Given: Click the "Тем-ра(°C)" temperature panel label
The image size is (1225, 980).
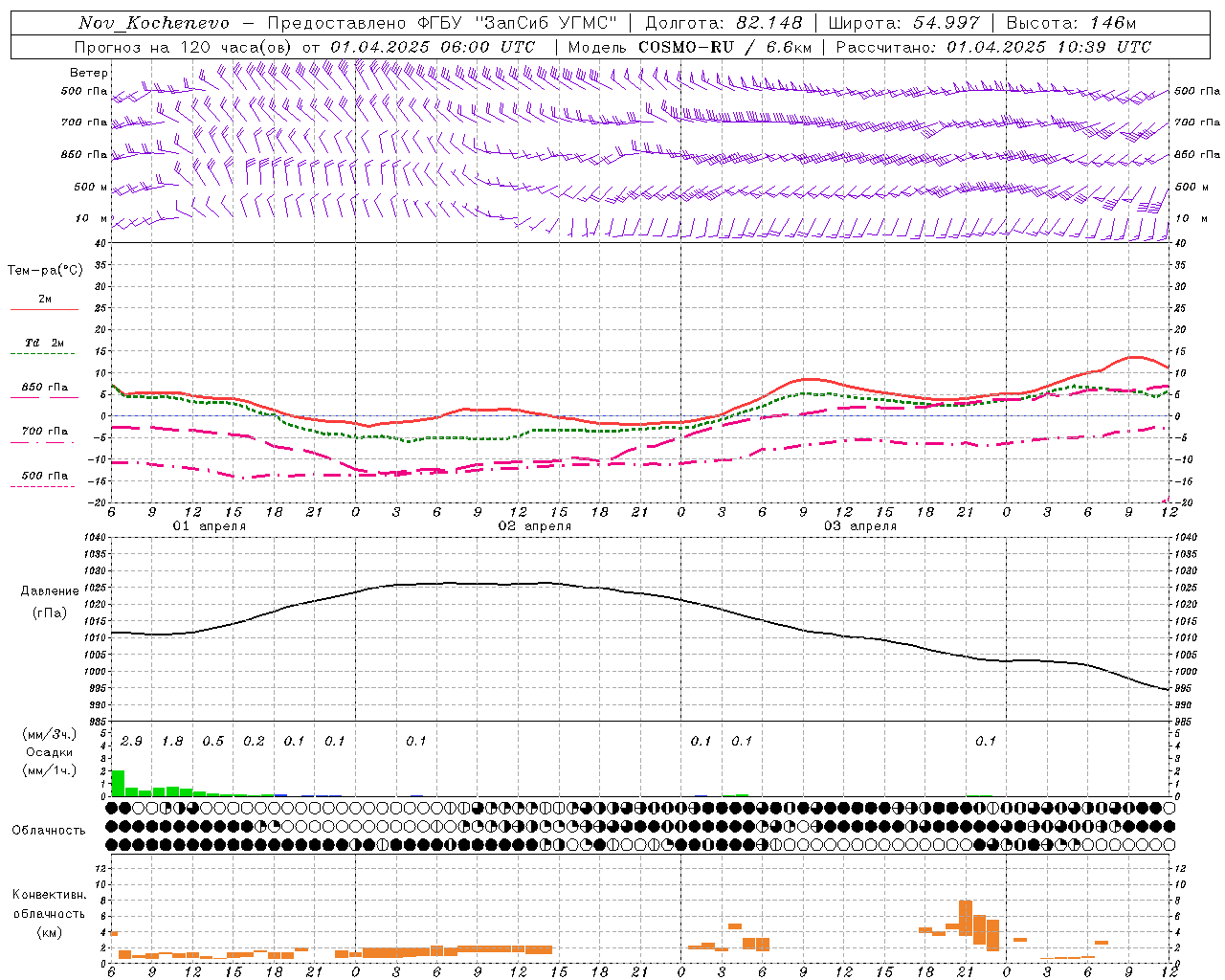Looking at the screenshot, I should 45,271.
